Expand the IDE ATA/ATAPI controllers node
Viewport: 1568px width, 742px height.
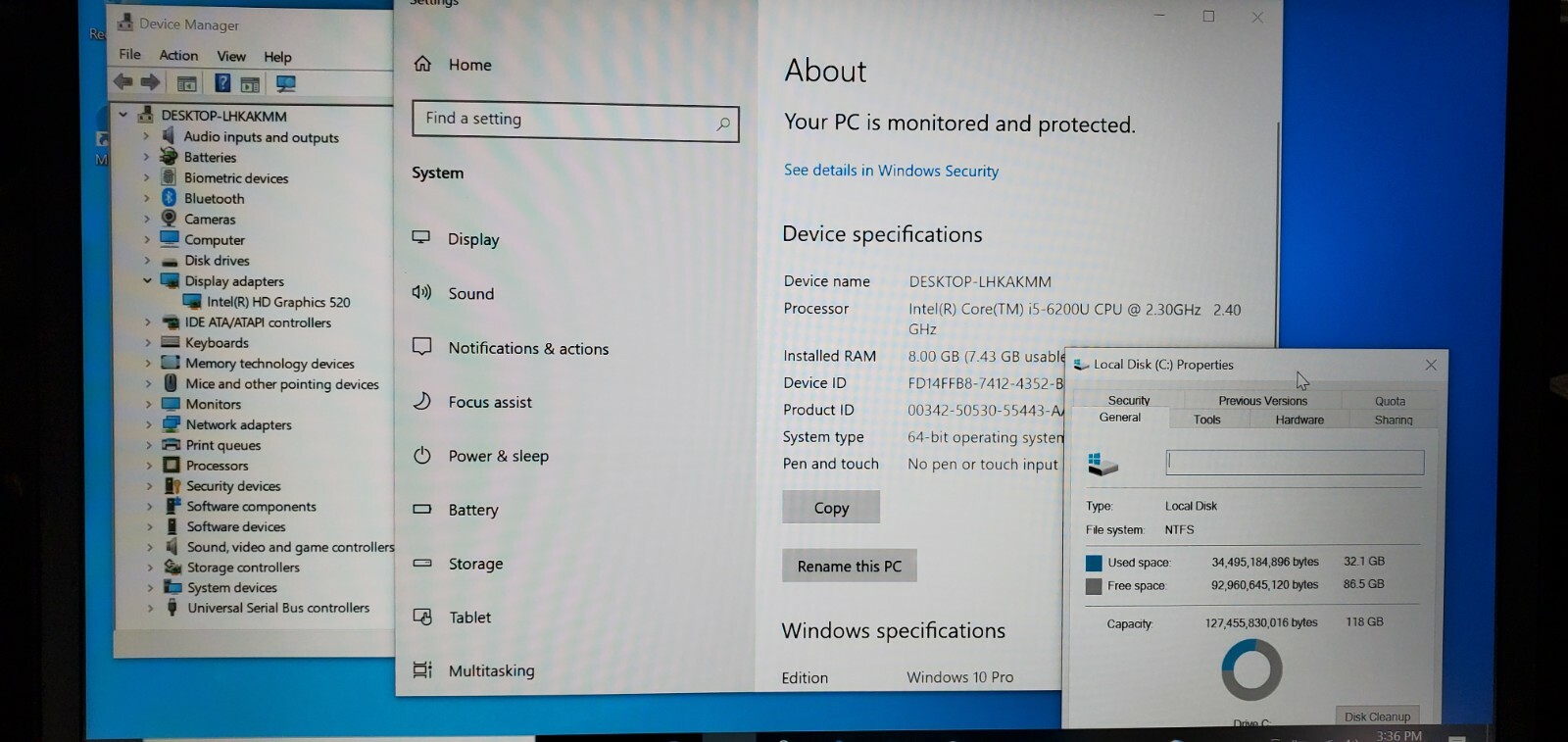[x=148, y=322]
